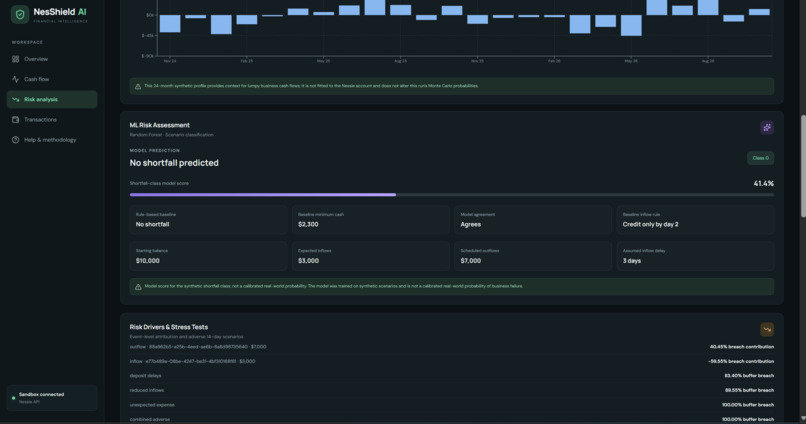The height and width of the screenshot is (424, 806).
Task: Click the deposit delays stress test row
Action: pyautogui.click(x=452, y=376)
